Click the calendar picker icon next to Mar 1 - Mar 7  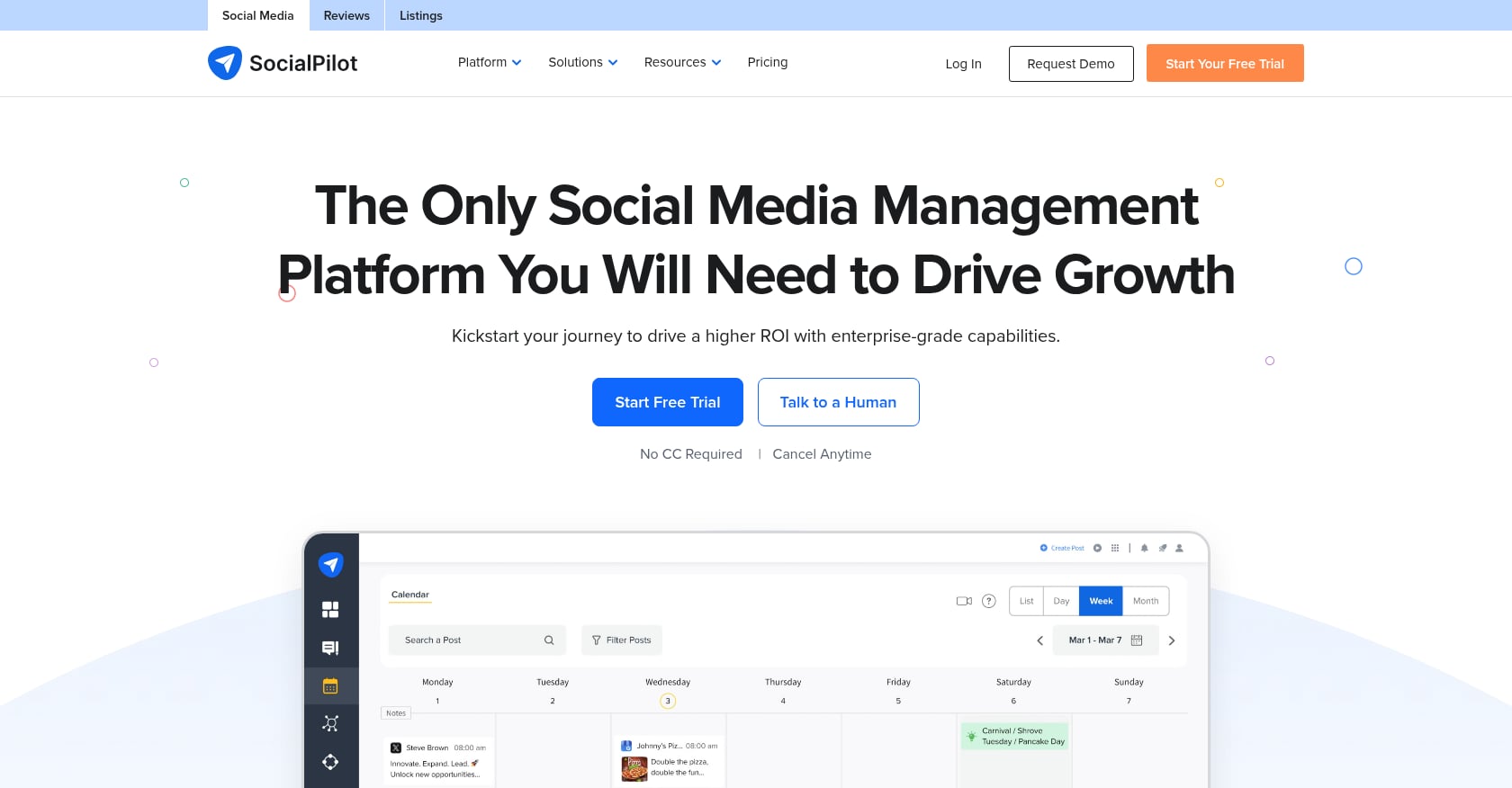click(x=1137, y=640)
